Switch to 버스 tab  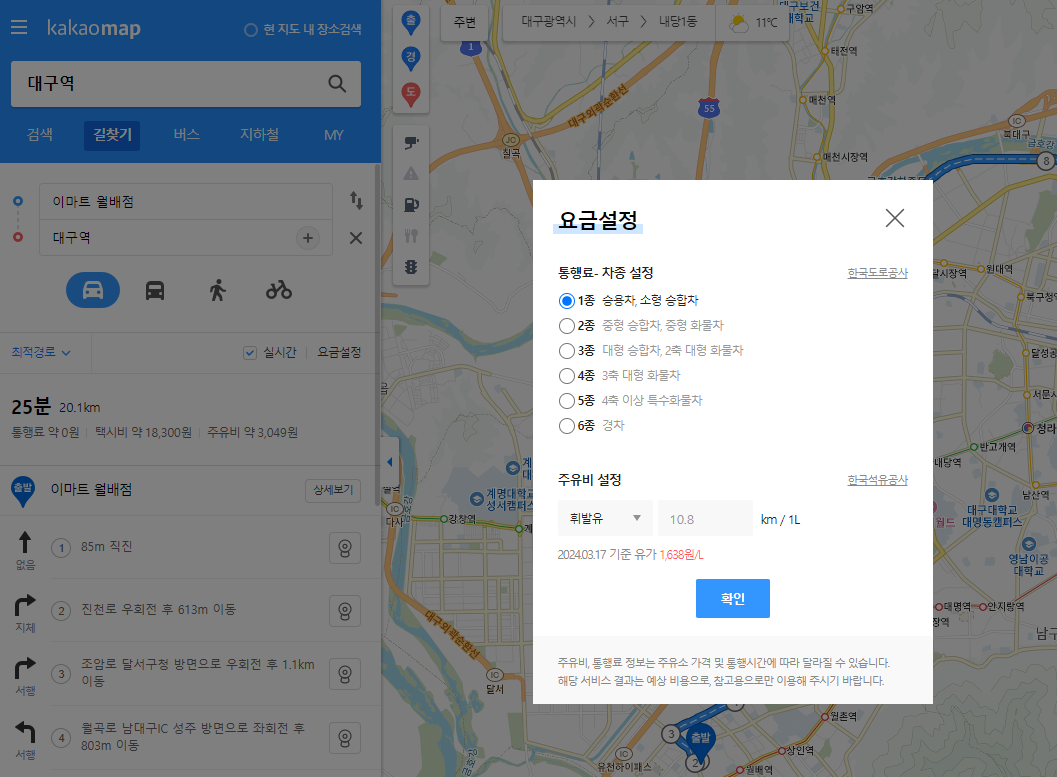(186, 135)
